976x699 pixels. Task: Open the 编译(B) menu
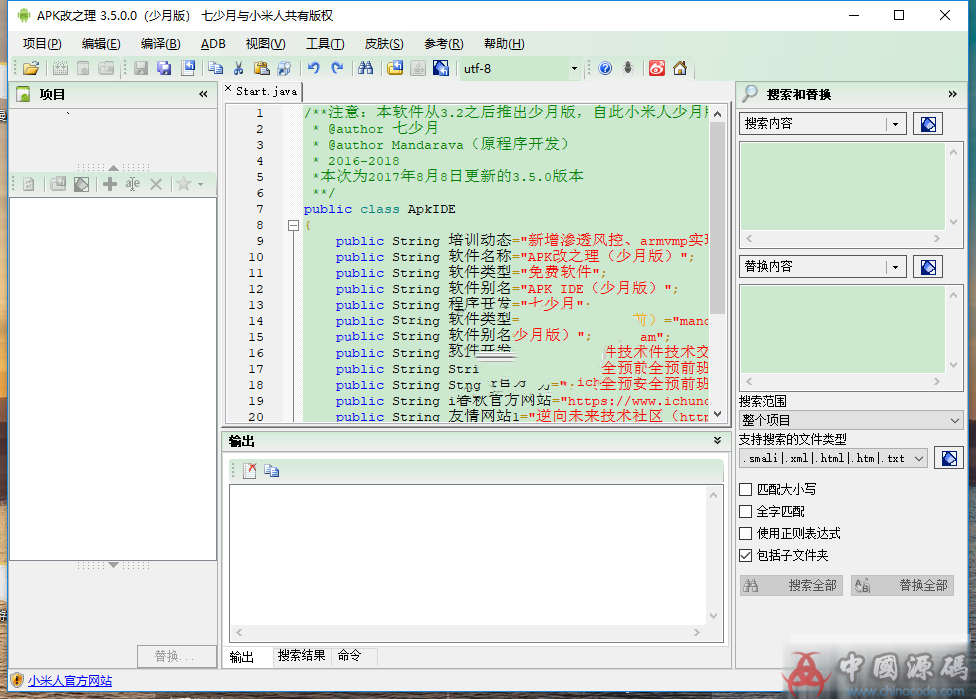tap(160, 44)
